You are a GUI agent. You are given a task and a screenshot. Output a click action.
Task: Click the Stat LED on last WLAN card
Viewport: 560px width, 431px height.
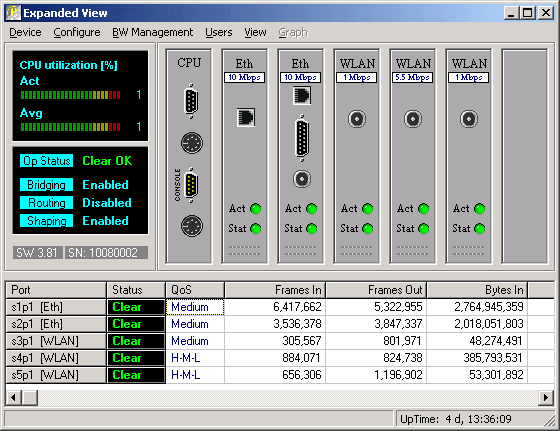(x=480, y=229)
